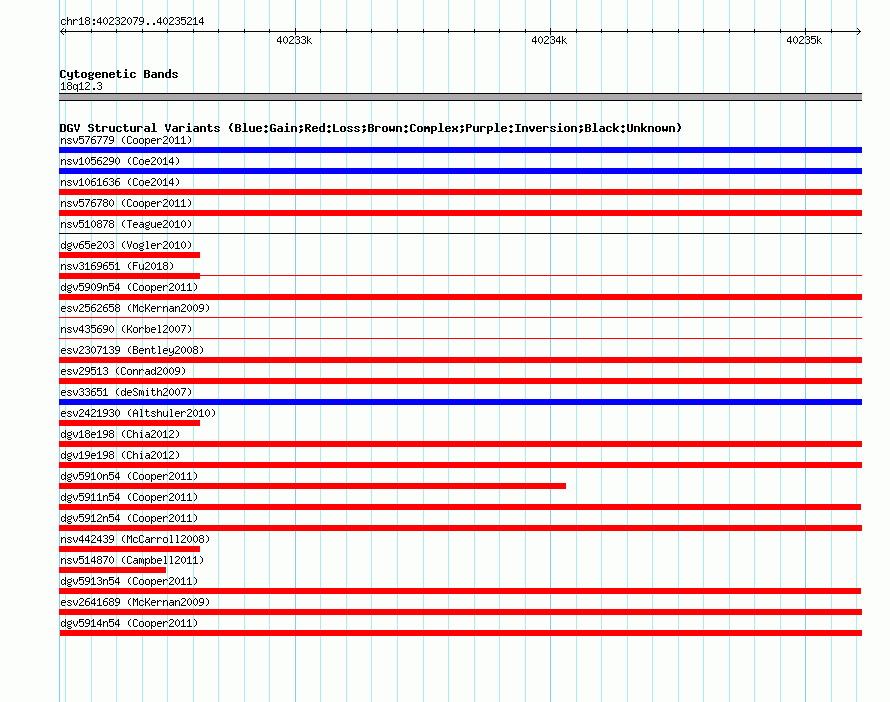Click the esv33651 (deSmith2007) label
890x702 pixels.
click(x=126, y=392)
